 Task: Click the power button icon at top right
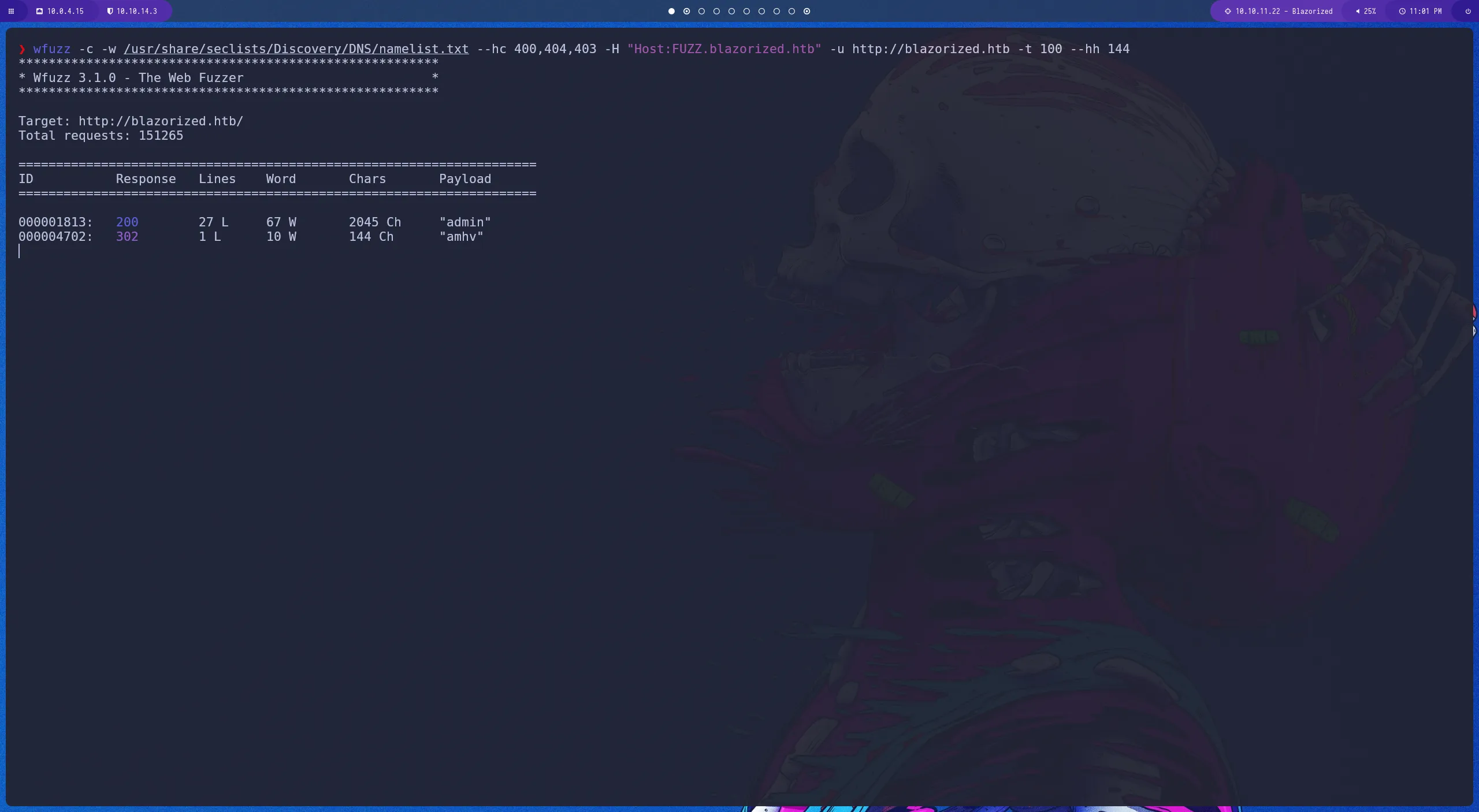pos(1467,11)
